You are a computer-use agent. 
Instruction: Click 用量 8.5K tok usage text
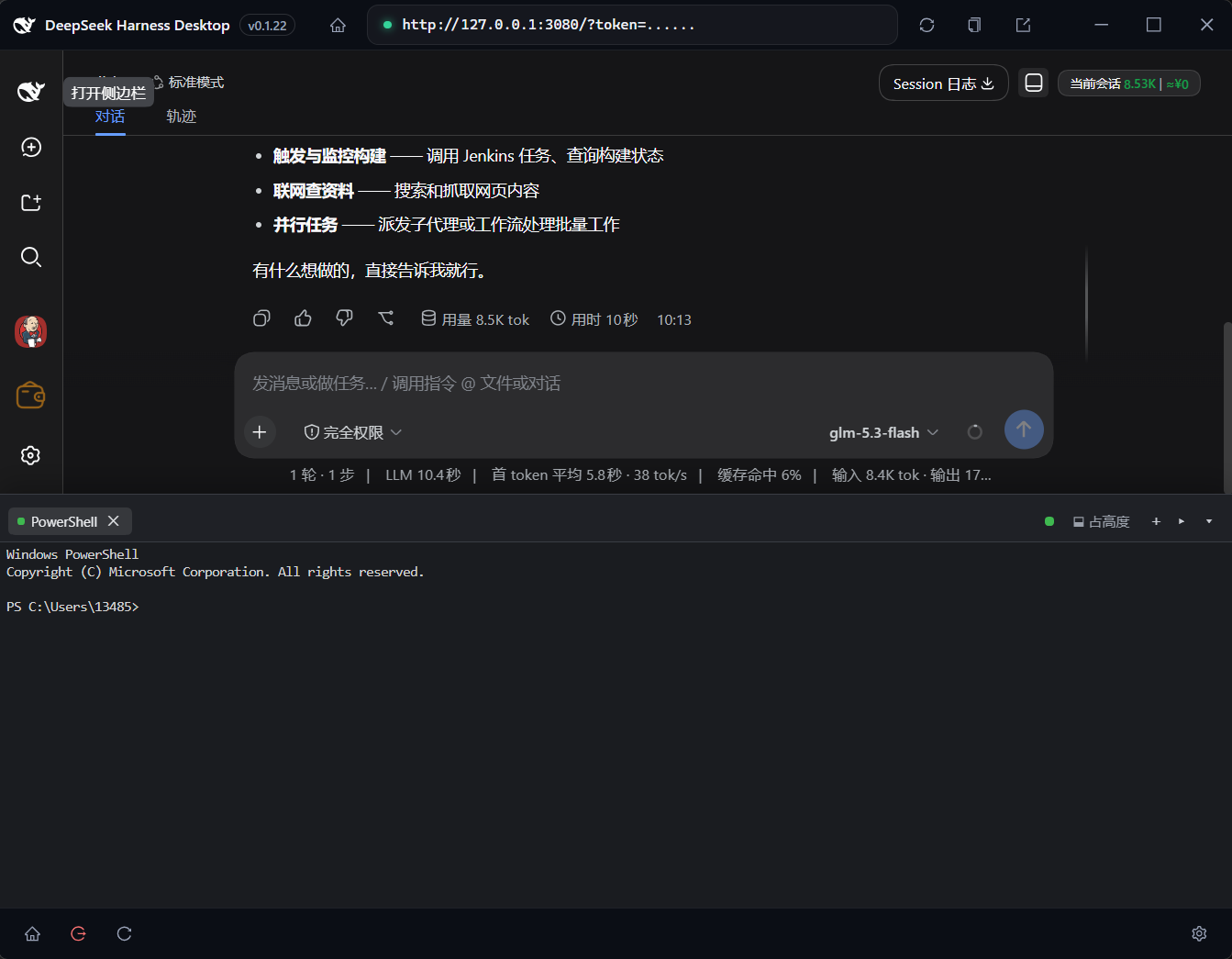tap(475, 319)
